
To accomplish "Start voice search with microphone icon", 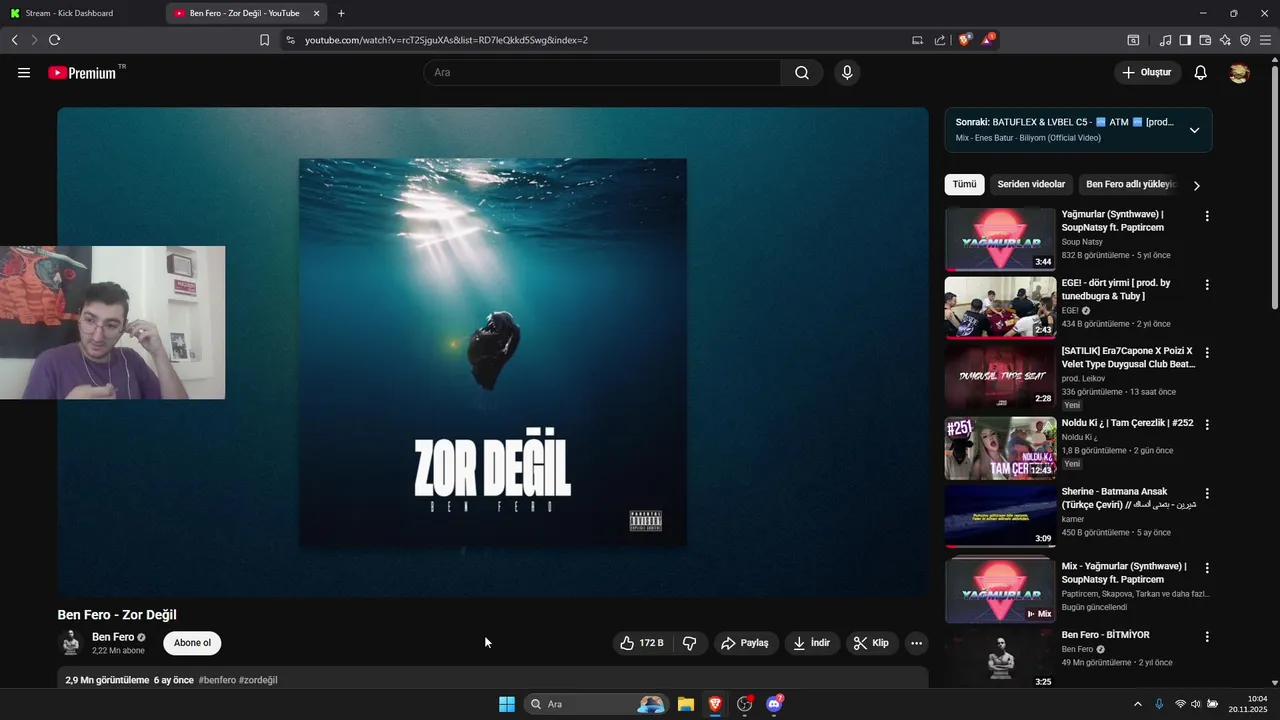I will coord(847,73).
